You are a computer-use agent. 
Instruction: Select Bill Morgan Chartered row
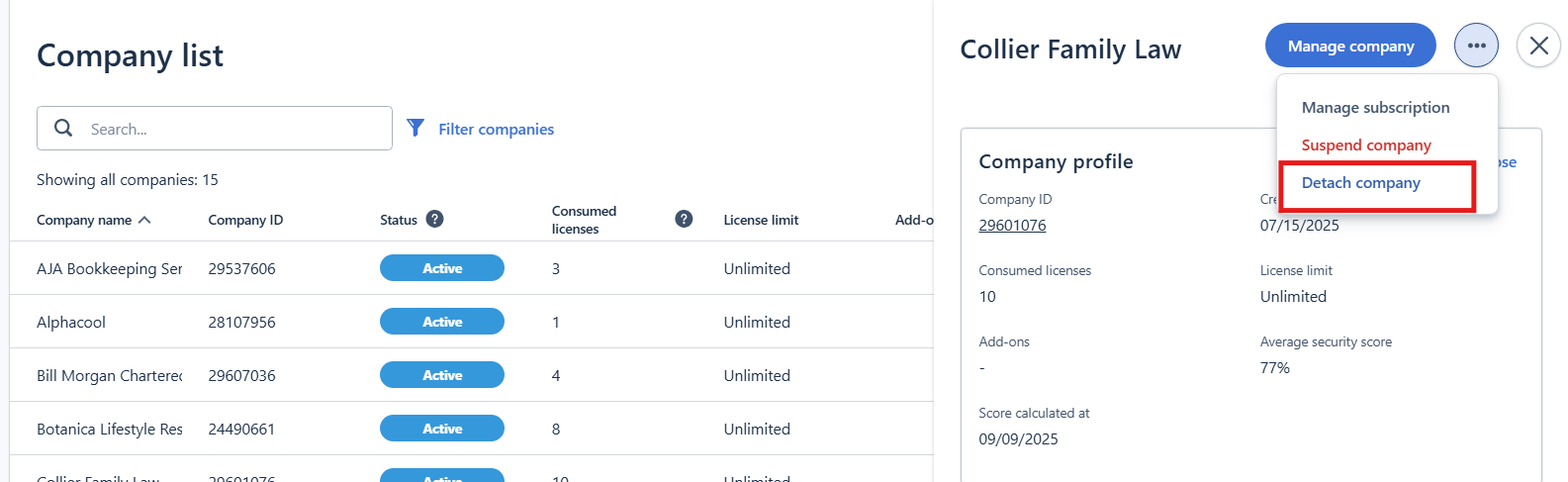[109, 376]
